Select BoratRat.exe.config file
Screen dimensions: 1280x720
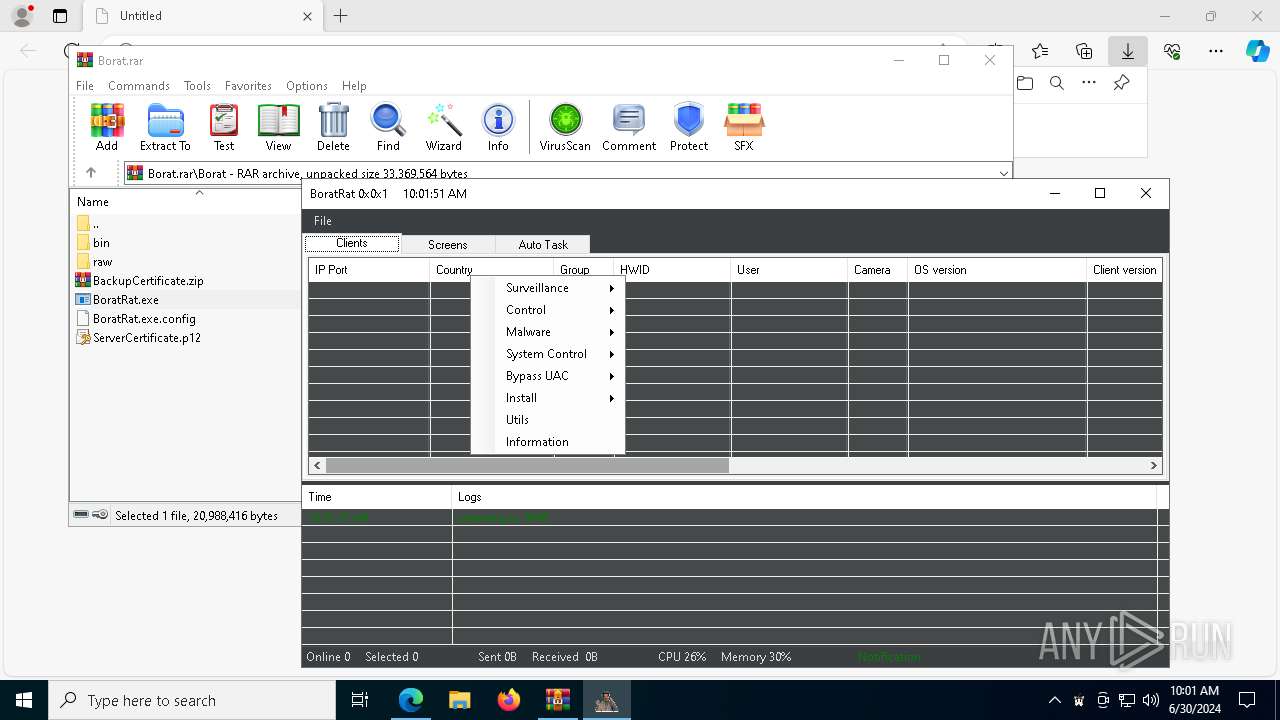click(144, 319)
